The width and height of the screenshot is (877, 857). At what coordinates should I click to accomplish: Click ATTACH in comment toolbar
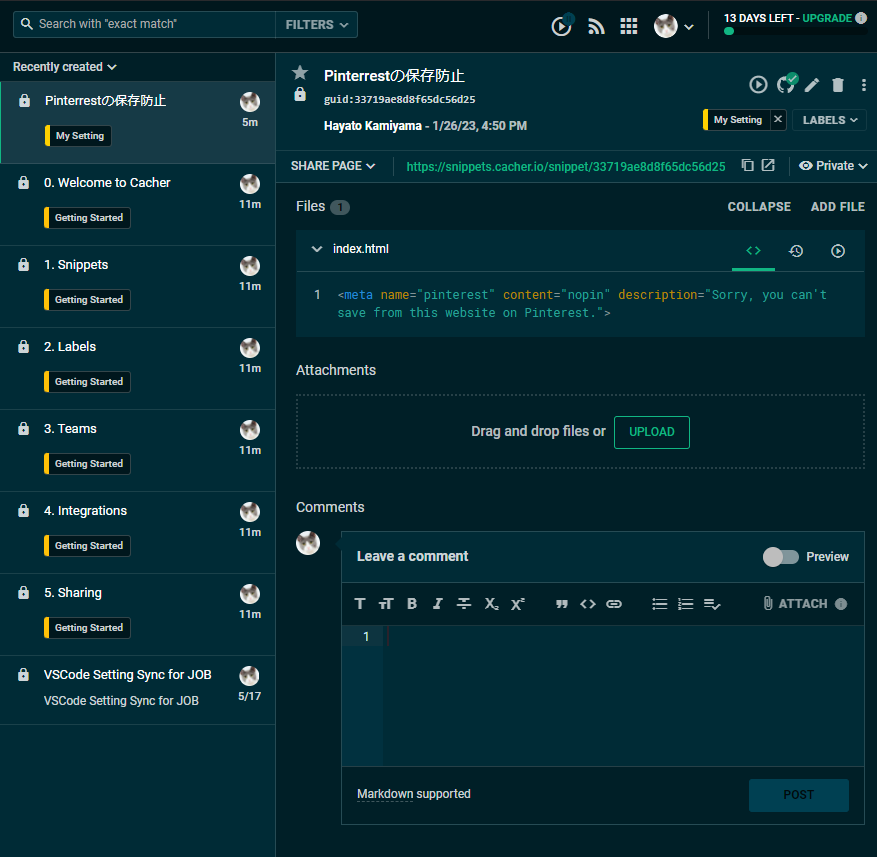[795, 604]
